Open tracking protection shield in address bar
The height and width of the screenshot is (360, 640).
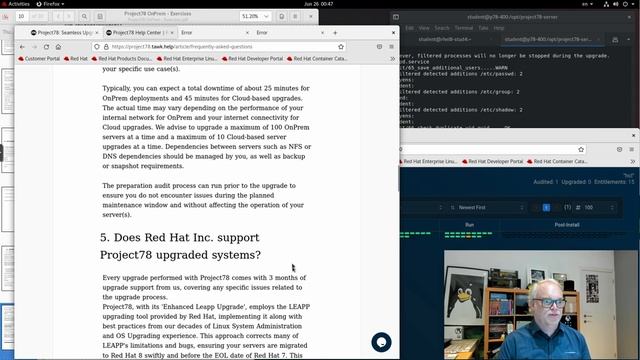point(97,47)
